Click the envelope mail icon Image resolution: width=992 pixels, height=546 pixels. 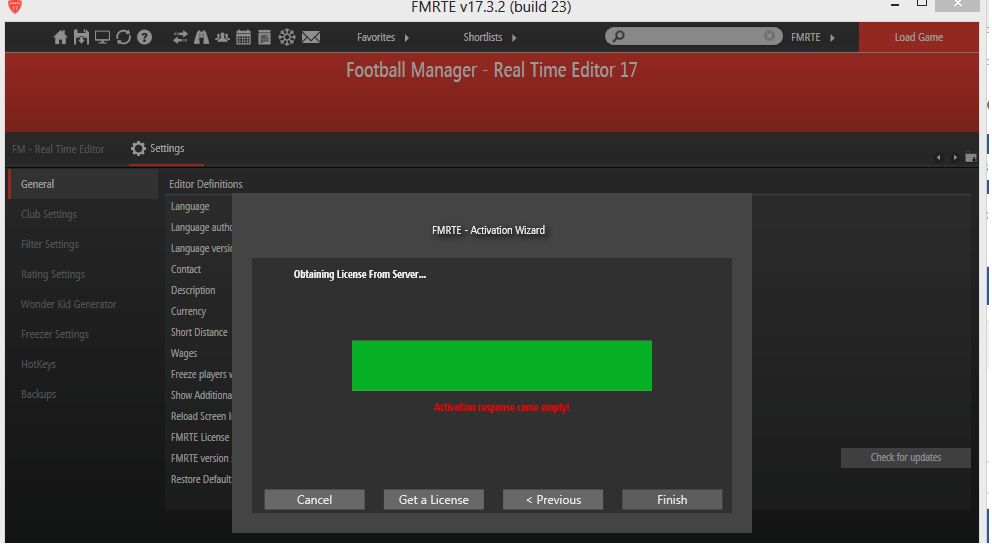311,37
